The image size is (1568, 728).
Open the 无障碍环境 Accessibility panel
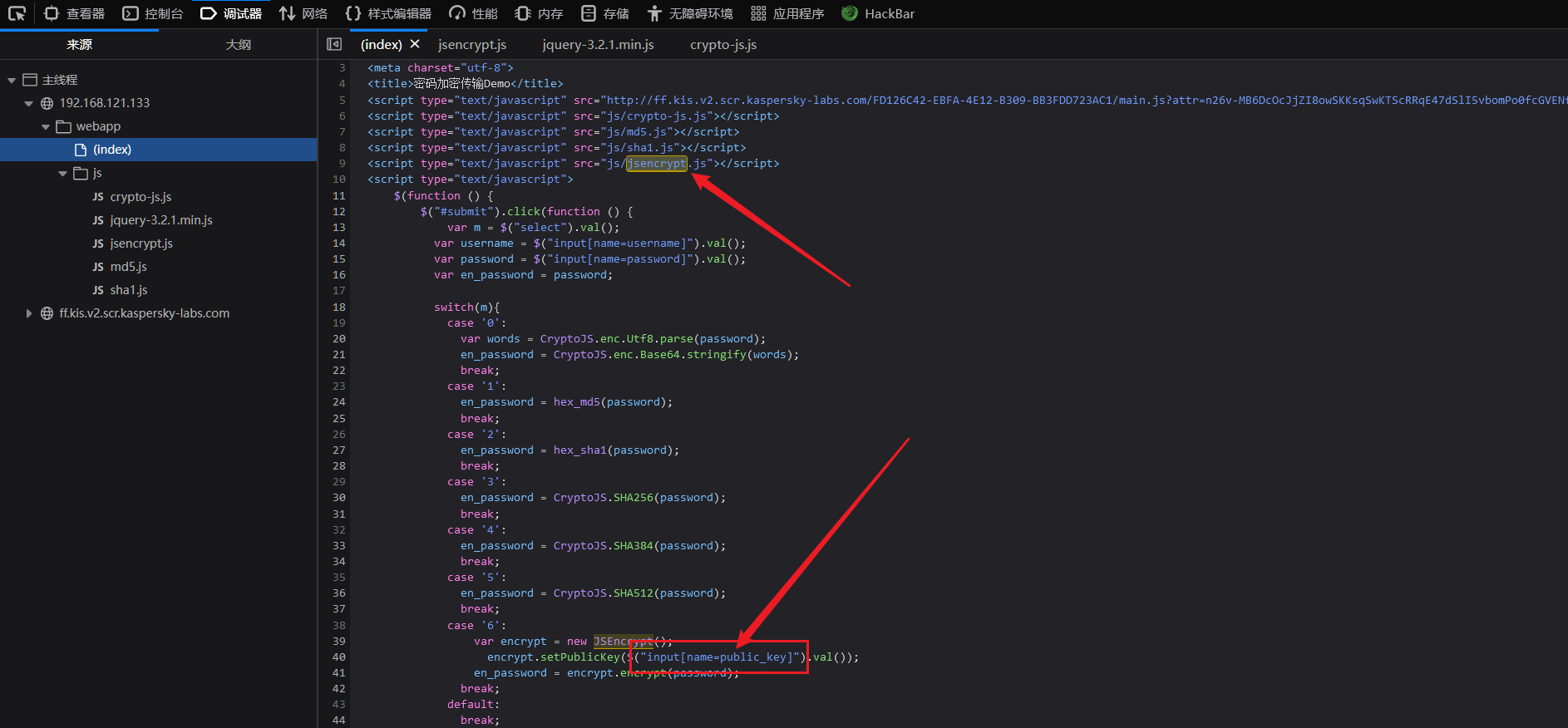(690, 13)
